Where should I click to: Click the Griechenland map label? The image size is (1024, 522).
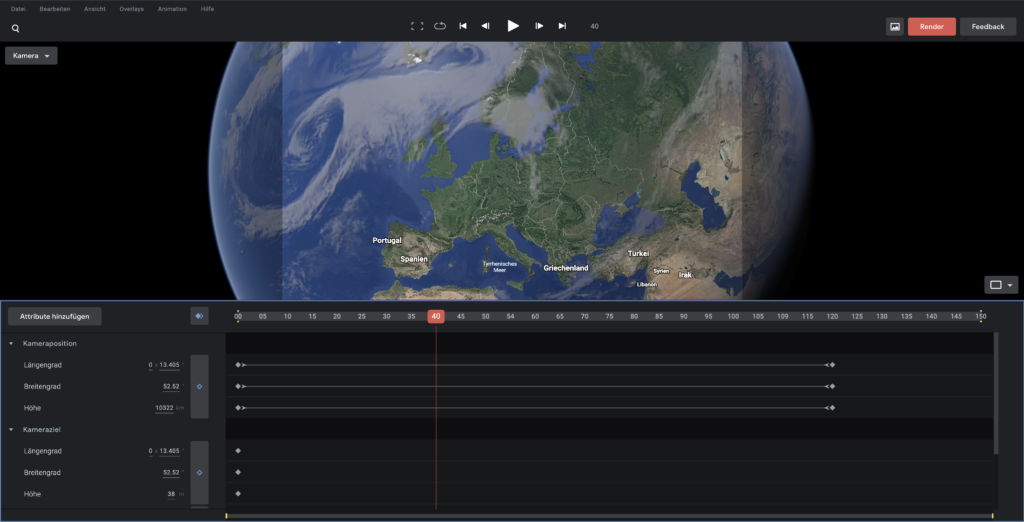[x=566, y=268]
